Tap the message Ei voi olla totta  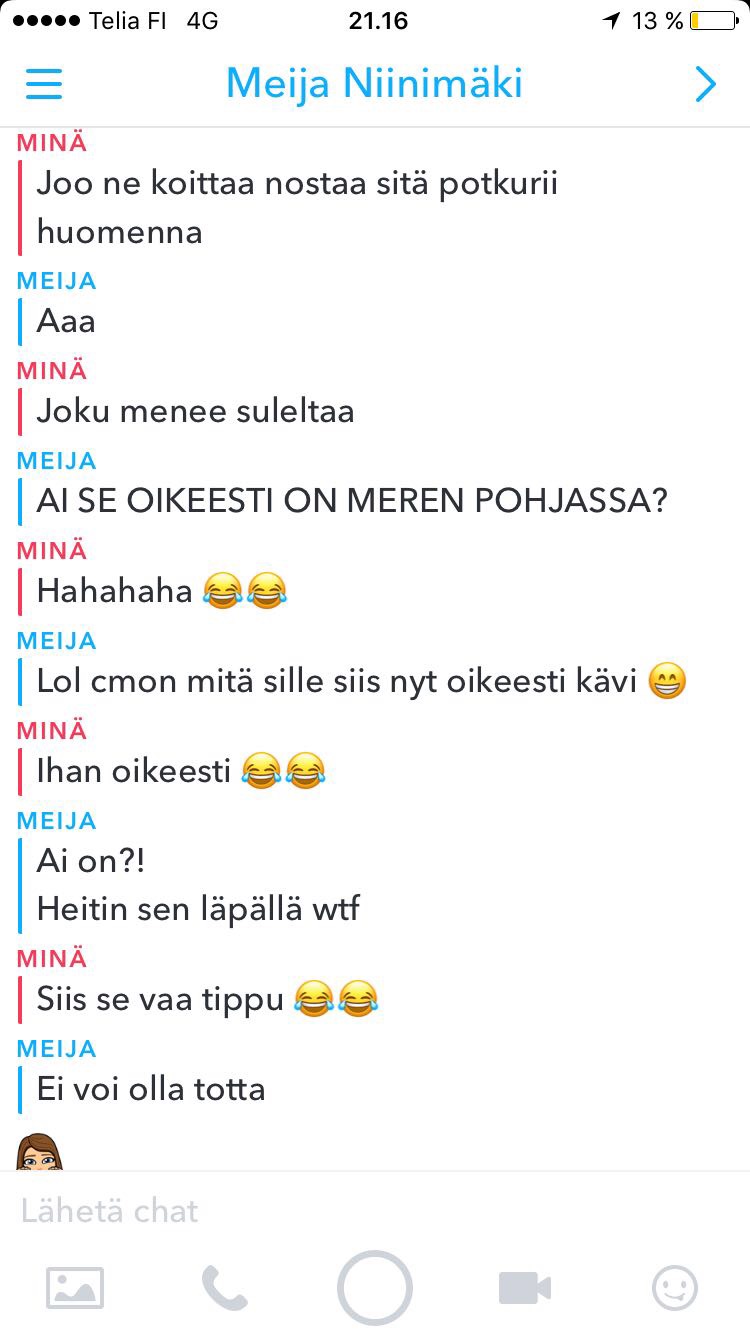(151, 1090)
